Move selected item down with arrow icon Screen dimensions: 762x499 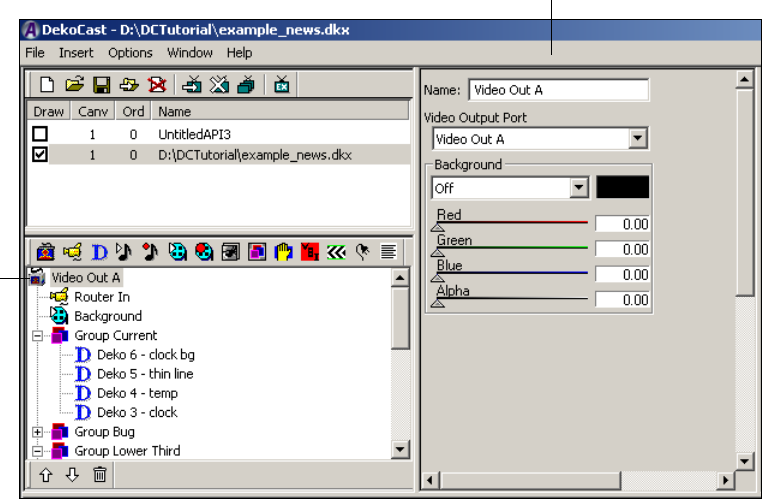pyautogui.click(x=72, y=475)
